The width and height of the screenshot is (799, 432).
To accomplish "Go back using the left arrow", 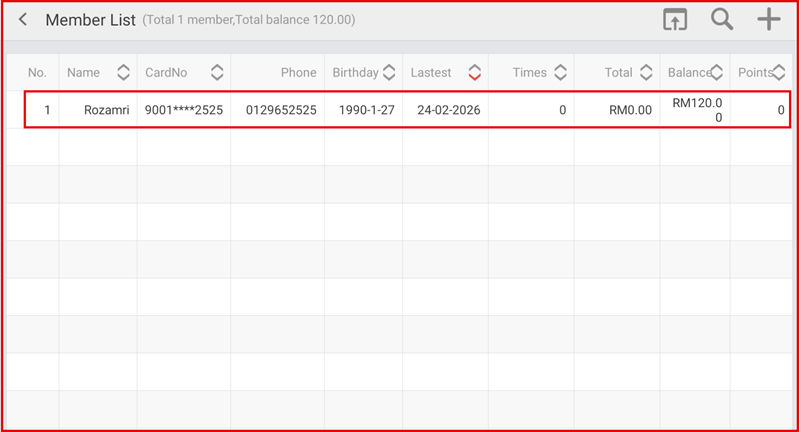I will pyautogui.click(x=23, y=20).
